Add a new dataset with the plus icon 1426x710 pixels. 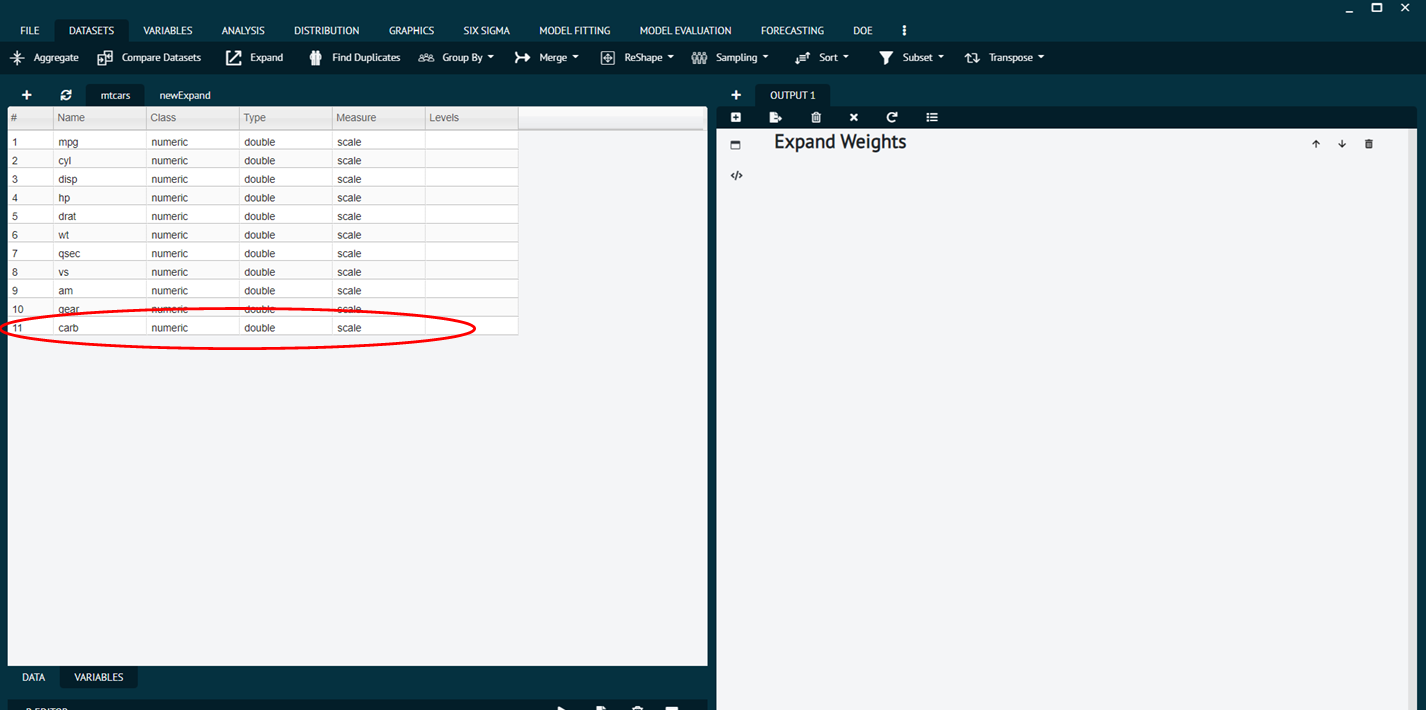point(27,95)
